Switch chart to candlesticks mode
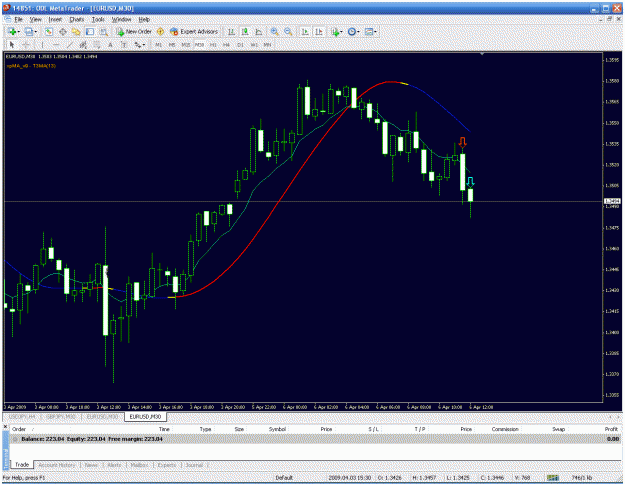The height and width of the screenshot is (484, 625). coord(244,31)
